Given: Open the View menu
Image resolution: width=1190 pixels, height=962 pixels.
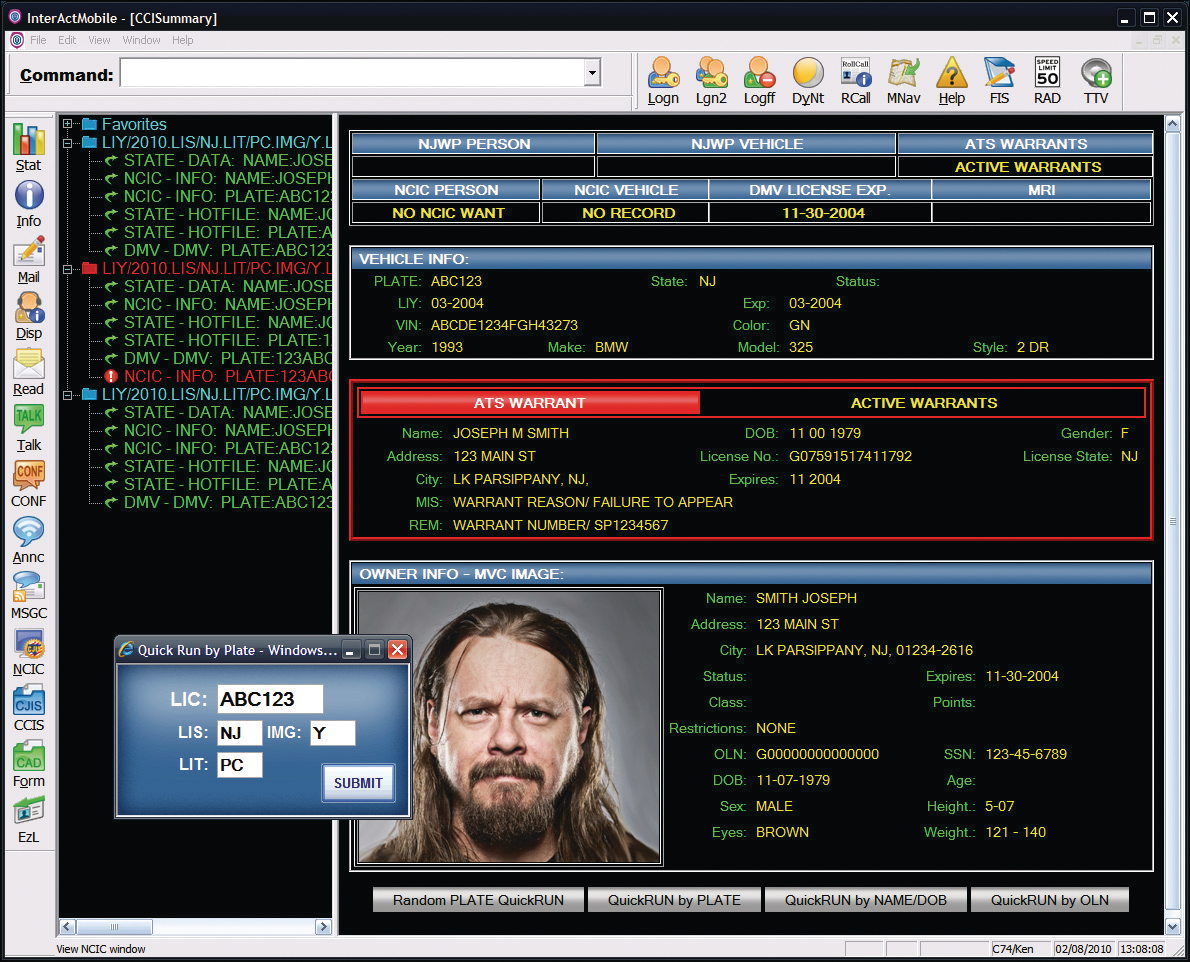Looking at the screenshot, I should (x=99, y=40).
